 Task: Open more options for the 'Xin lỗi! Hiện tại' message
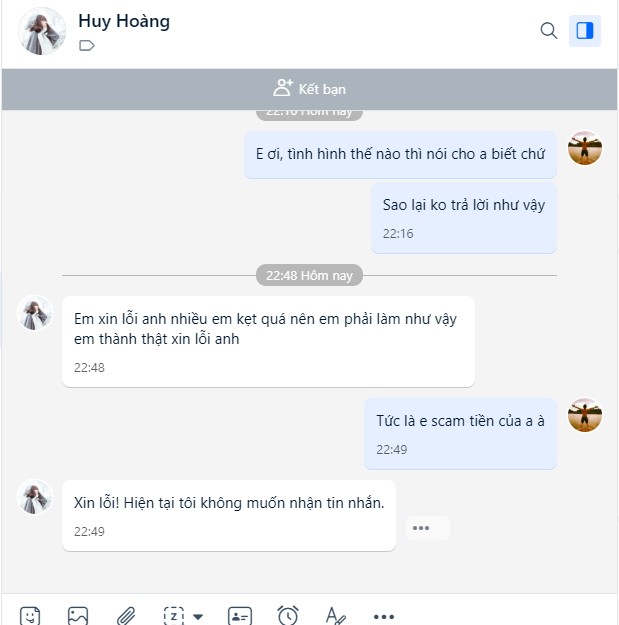tap(421, 528)
